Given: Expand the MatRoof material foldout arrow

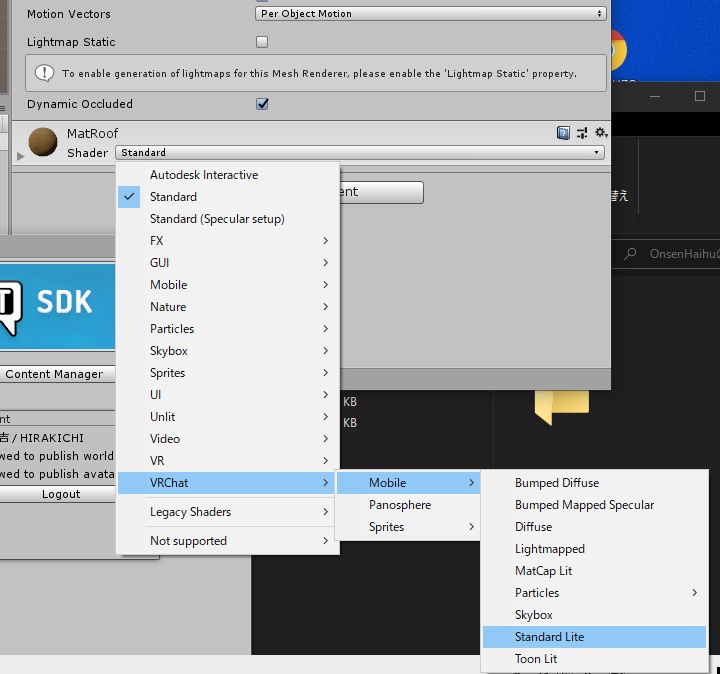Looking at the screenshot, I should click(20, 156).
